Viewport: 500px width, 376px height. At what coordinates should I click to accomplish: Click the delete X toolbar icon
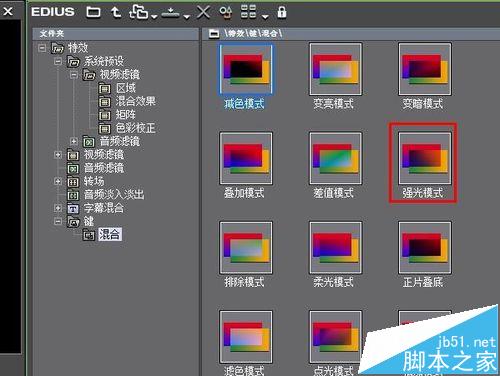click(203, 13)
